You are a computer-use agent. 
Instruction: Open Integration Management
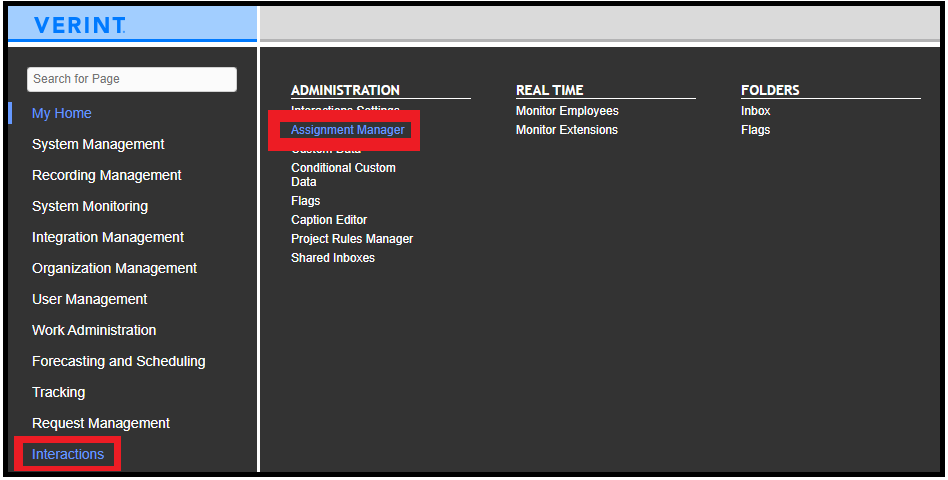point(108,237)
